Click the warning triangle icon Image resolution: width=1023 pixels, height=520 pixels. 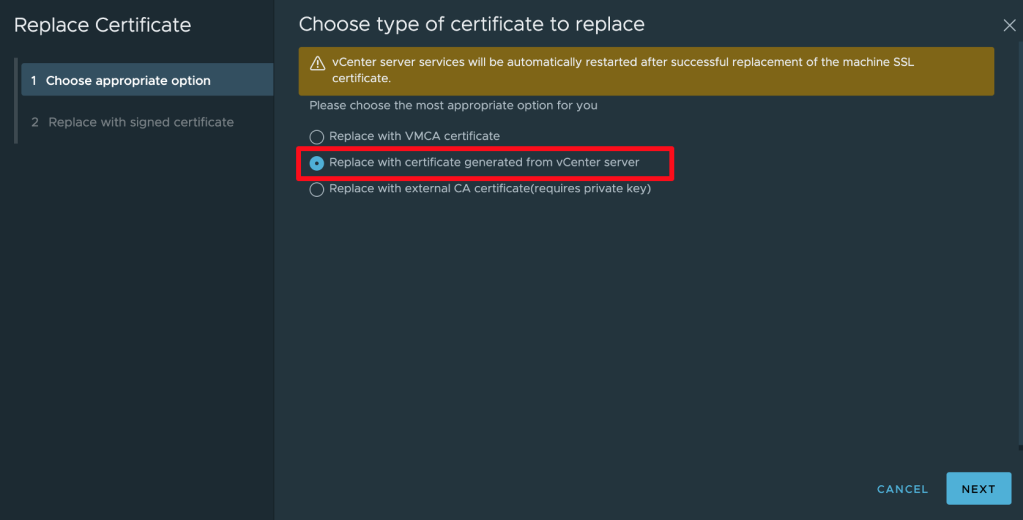click(317, 63)
